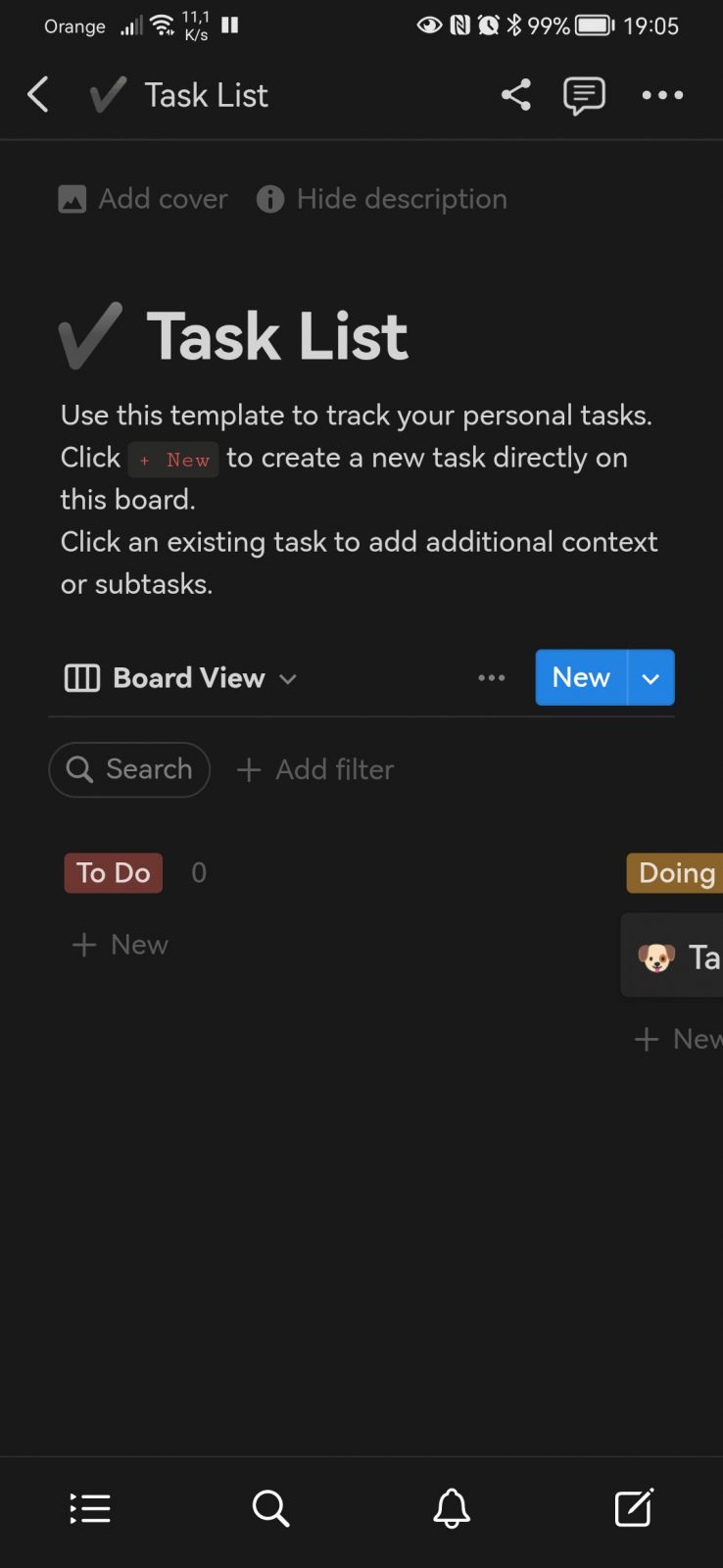
Task: Click Add filter
Action: (315, 769)
